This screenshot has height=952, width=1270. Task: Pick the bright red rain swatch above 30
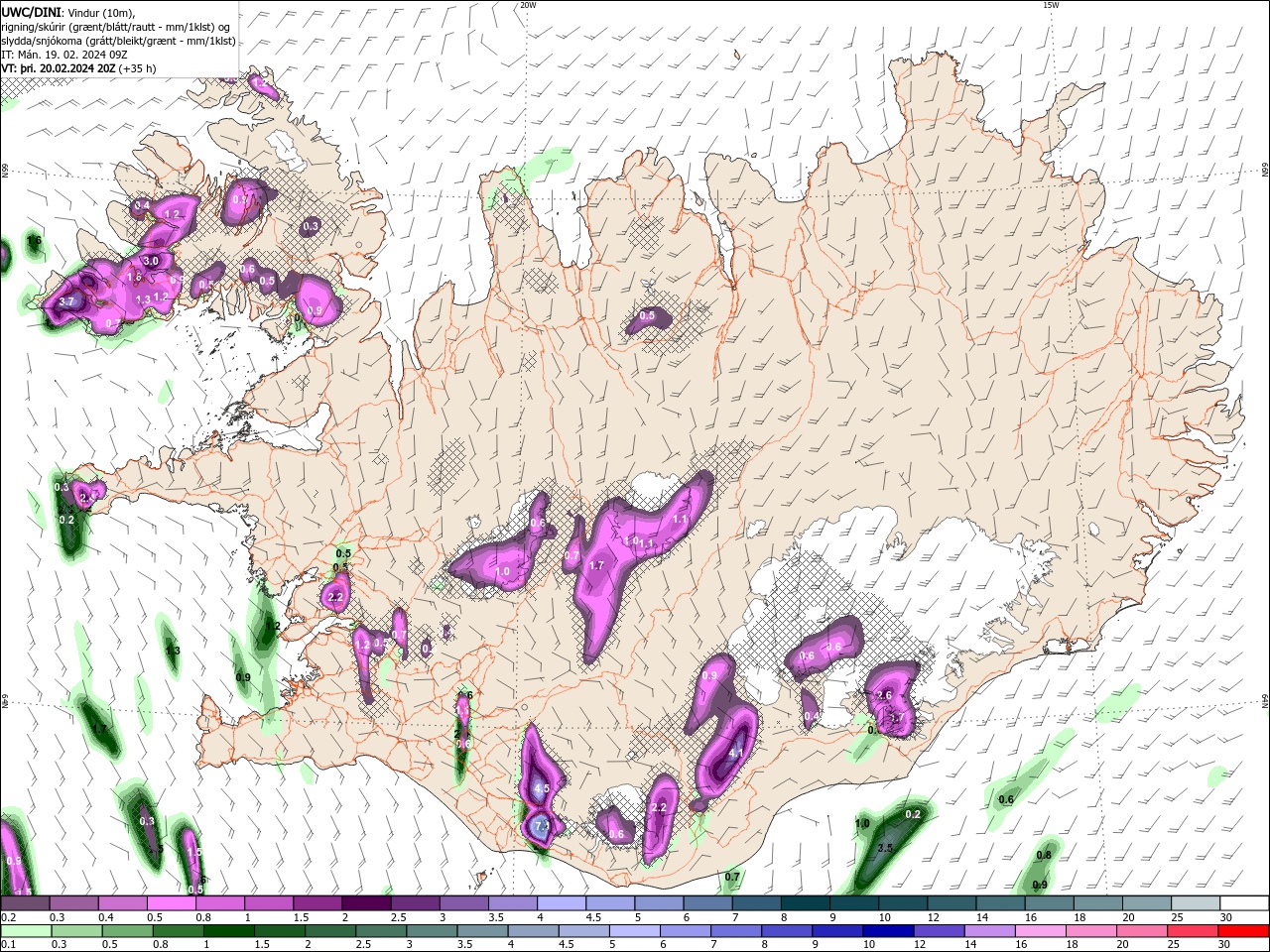click(1242, 931)
